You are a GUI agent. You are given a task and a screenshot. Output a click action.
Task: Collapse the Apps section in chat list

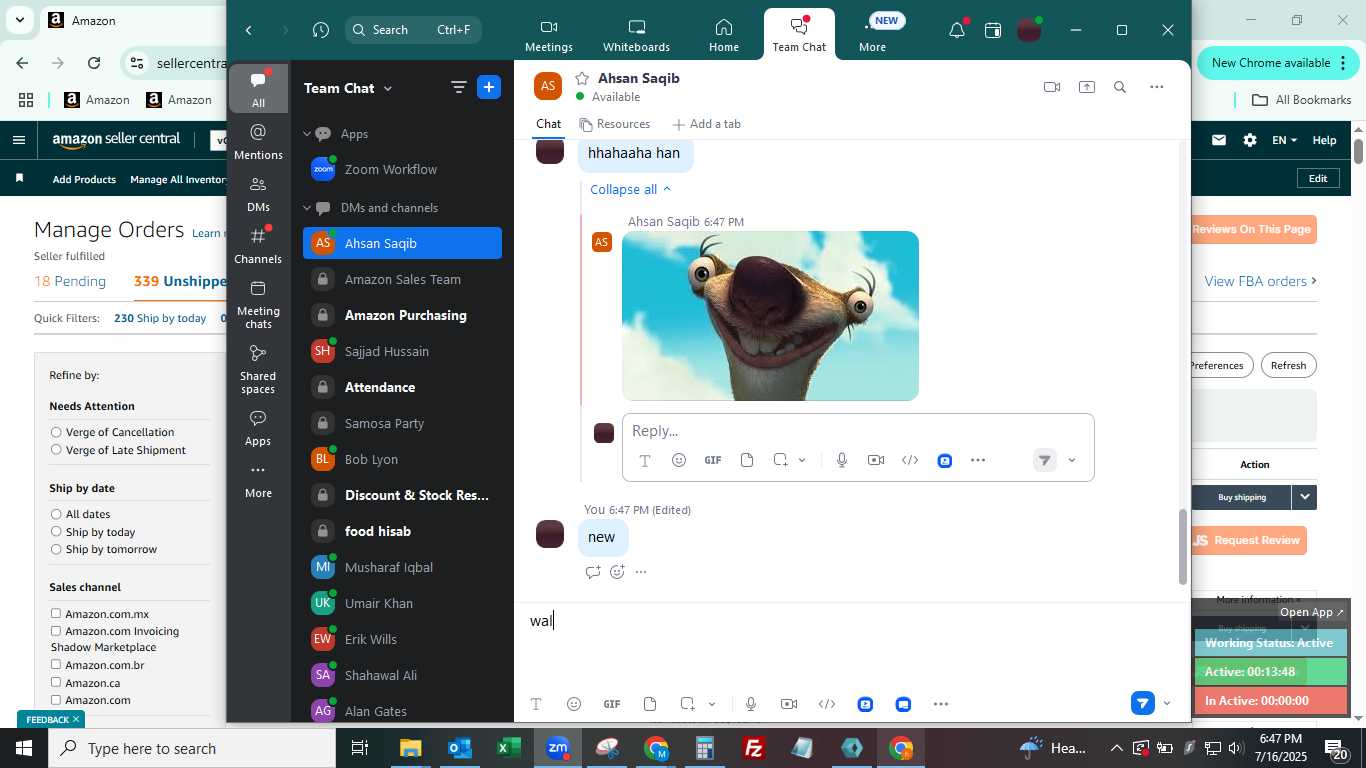[308, 133]
